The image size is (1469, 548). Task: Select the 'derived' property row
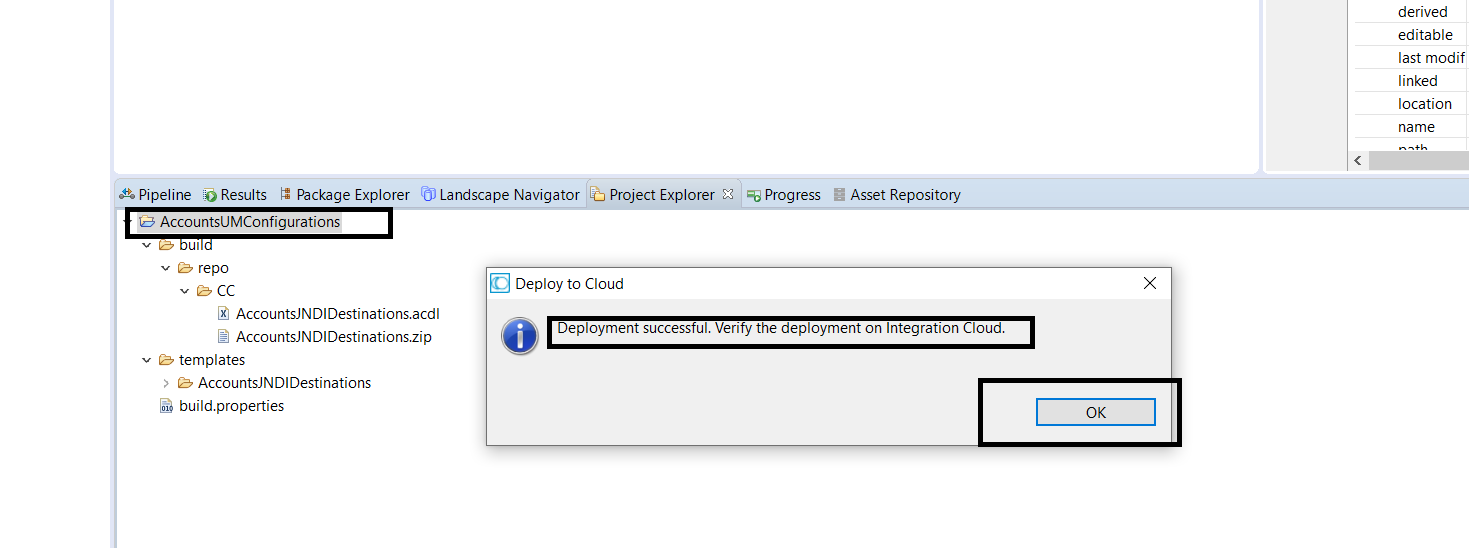click(1411, 12)
